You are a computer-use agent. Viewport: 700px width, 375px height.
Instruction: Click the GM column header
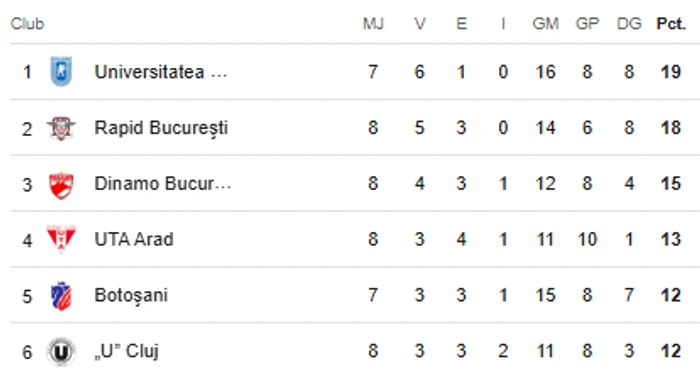coord(546,24)
